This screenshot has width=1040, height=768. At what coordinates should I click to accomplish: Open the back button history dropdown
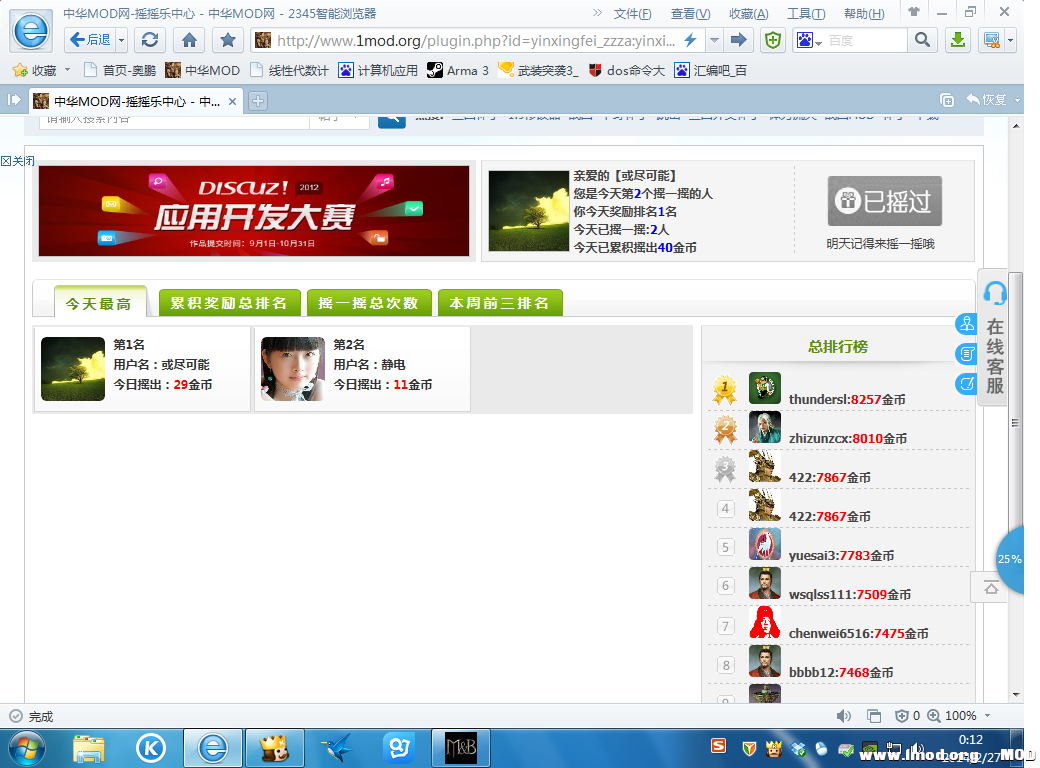coord(122,40)
